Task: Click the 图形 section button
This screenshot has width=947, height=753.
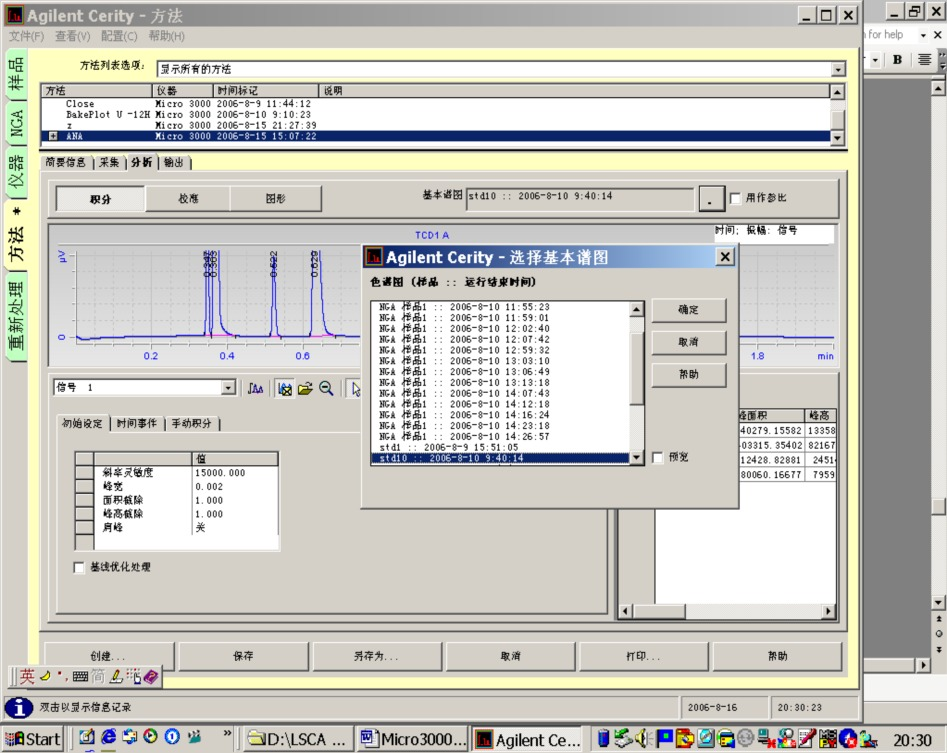Action: (275, 199)
